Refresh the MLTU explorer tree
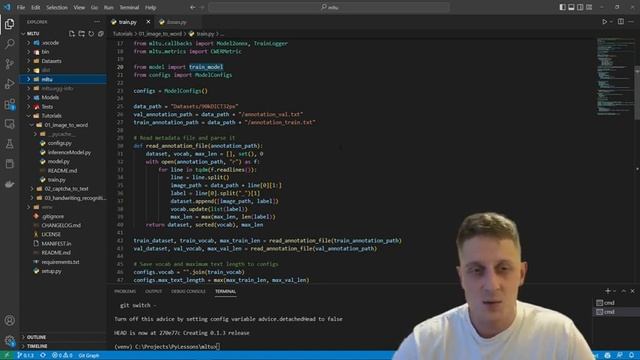 [x=91, y=33]
